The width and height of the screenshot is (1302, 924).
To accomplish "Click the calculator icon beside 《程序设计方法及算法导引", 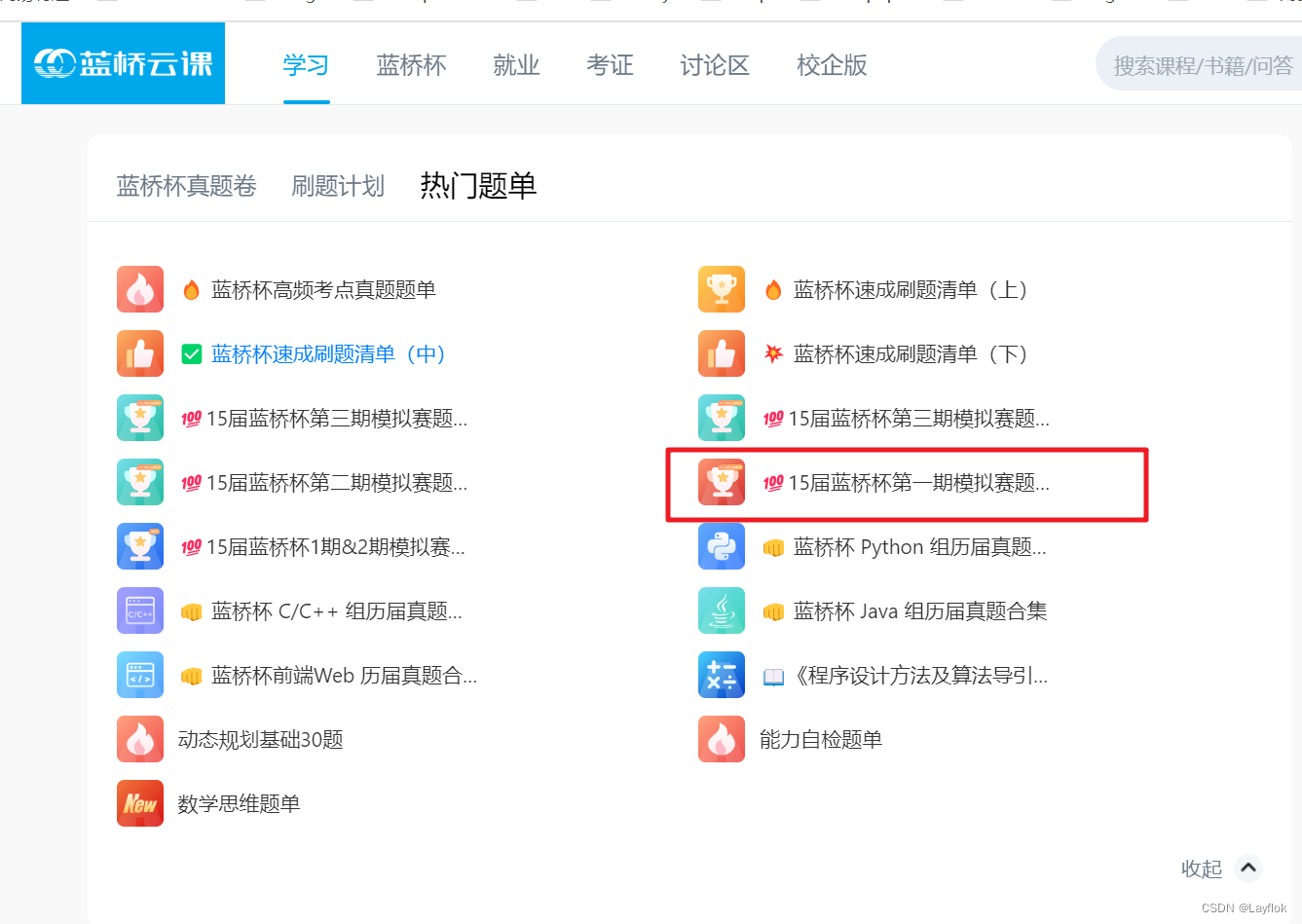I will (x=722, y=675).
